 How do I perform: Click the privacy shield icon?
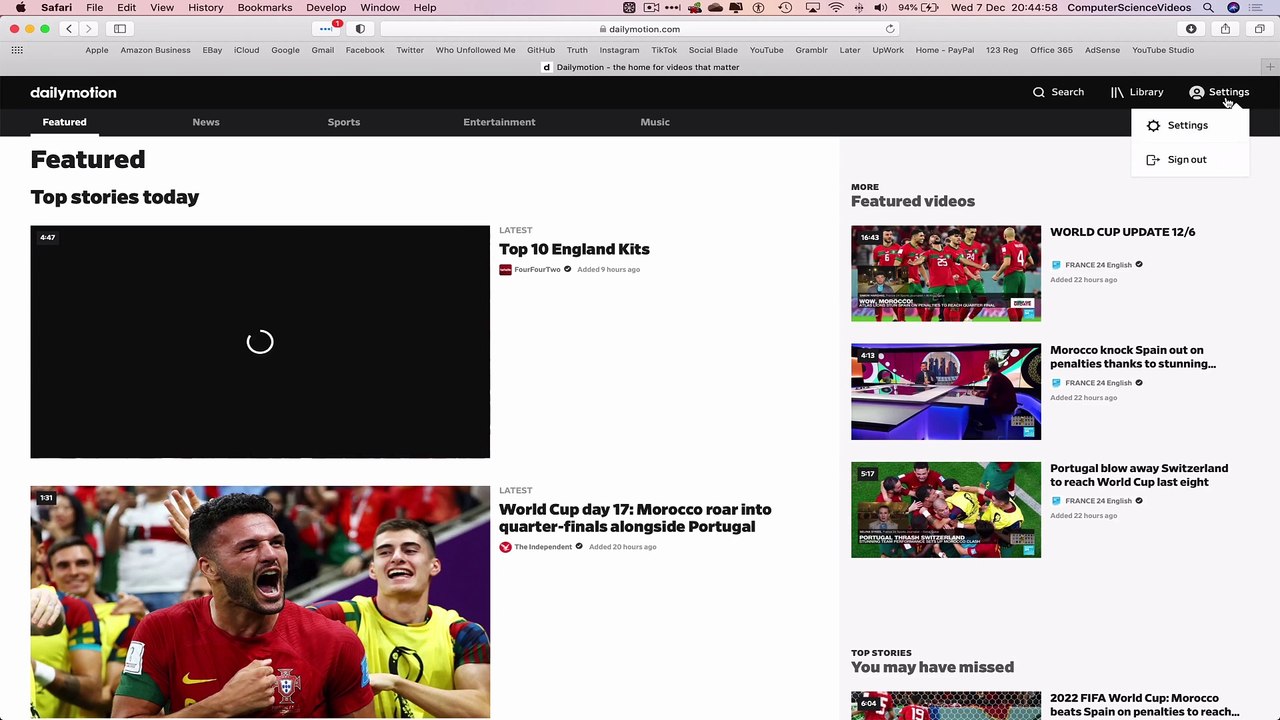pyautogui.click(x=360, y=29)
